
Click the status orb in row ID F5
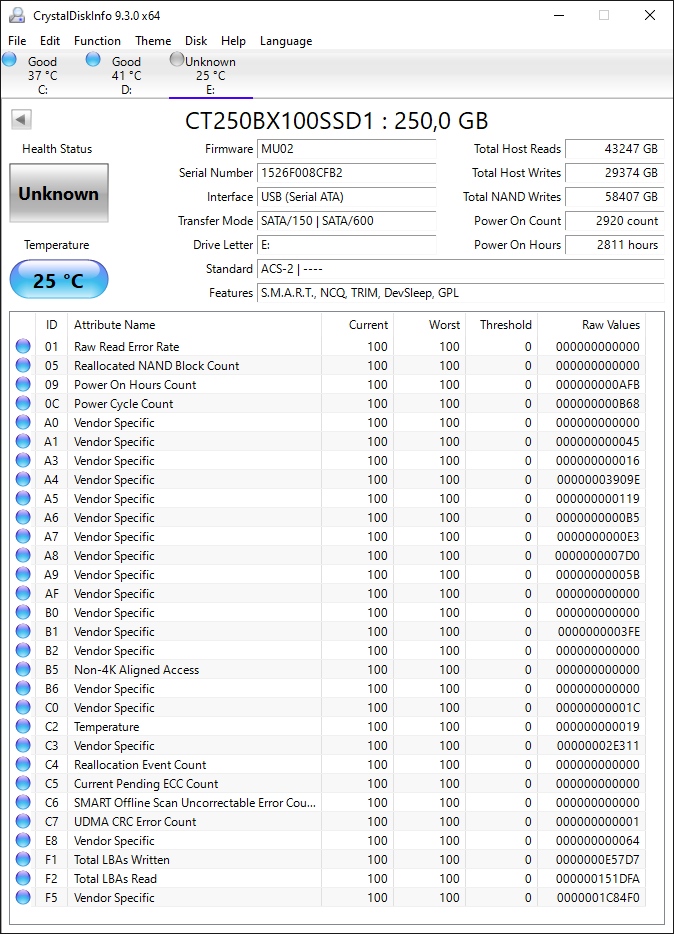23,897
